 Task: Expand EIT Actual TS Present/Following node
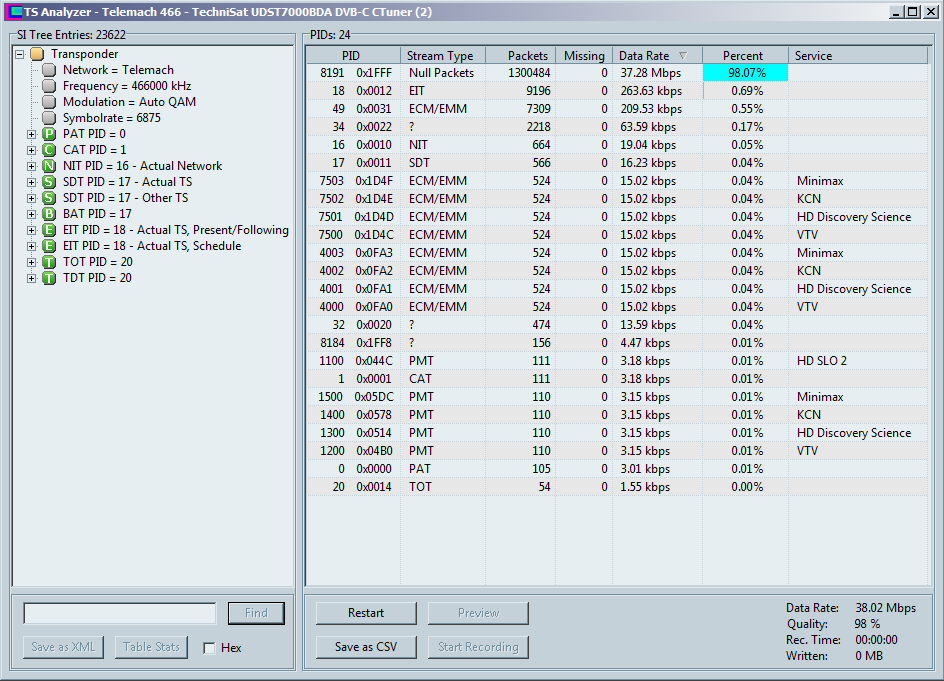31,230
